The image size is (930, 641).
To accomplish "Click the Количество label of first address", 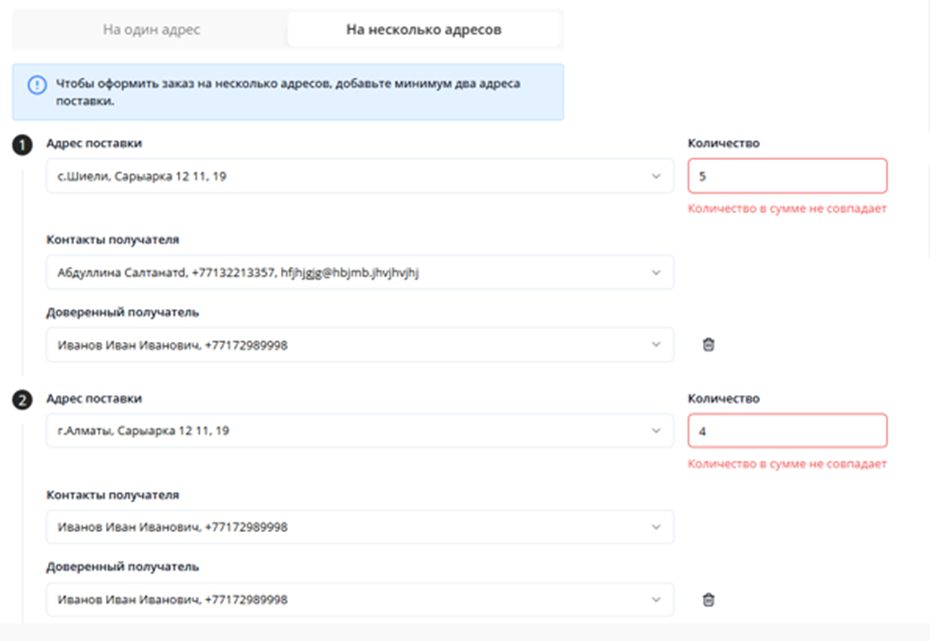I will (x=724, y=143).
